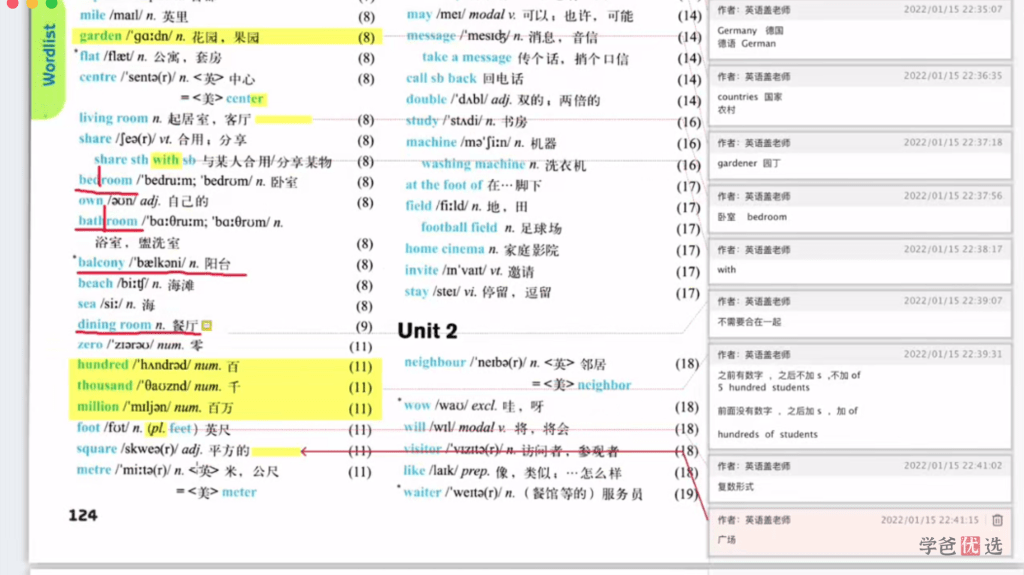Click the American spelling 'meter'

239,492
